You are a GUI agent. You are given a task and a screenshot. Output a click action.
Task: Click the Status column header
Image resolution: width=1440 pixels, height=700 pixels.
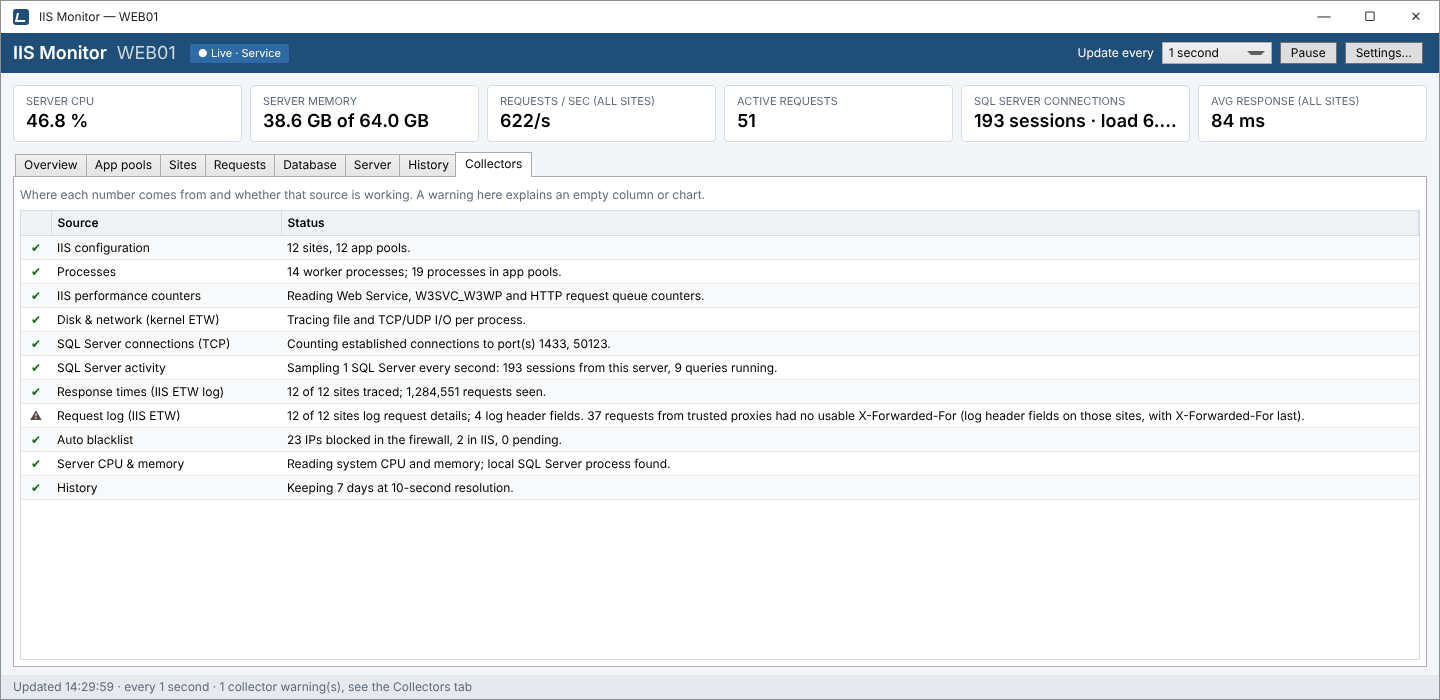coord(850,223)
